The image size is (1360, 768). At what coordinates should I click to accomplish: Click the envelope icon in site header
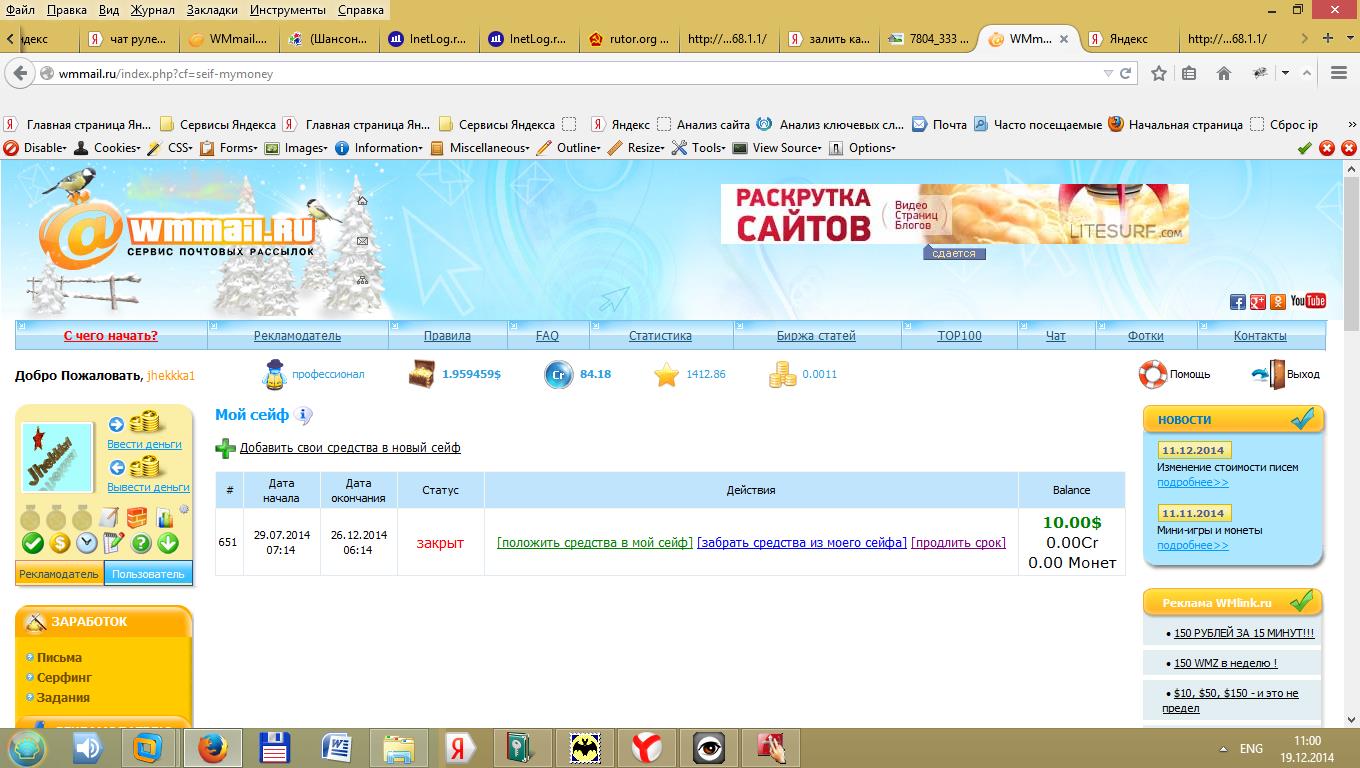[362, 241]
